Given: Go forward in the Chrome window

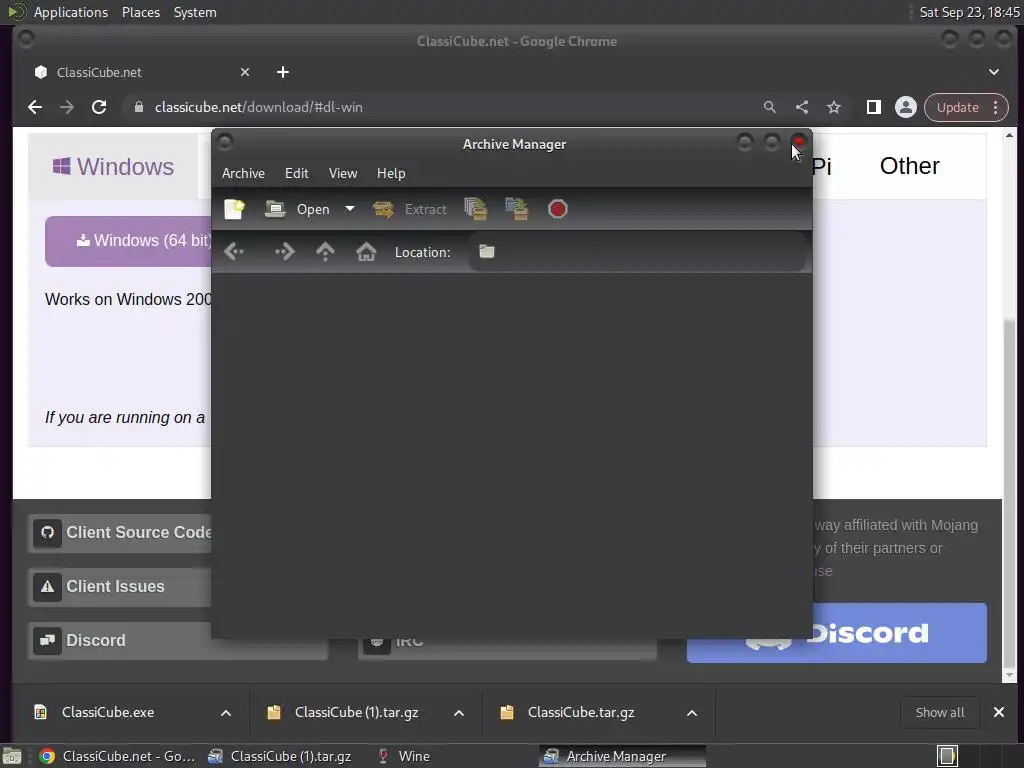Looking at the screenshot, I should [67, 107].
